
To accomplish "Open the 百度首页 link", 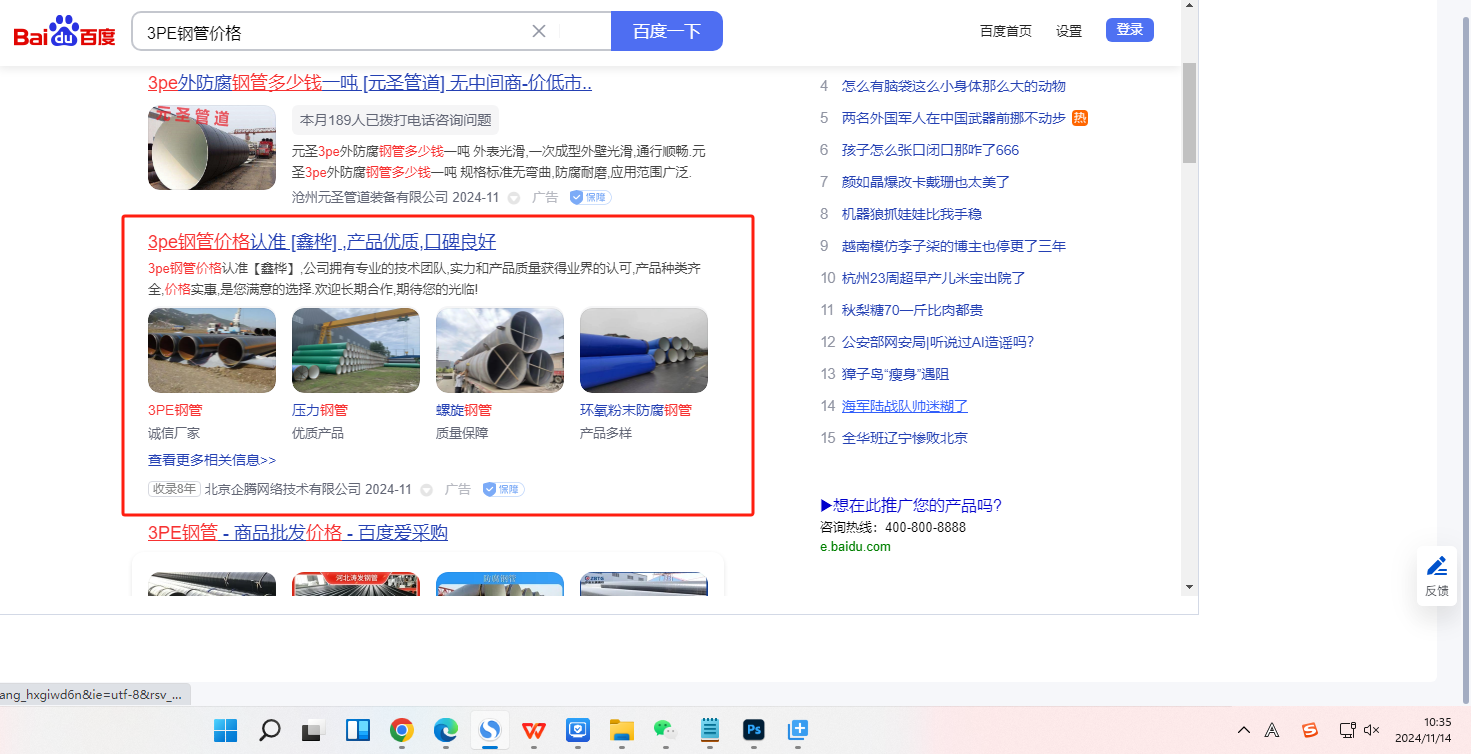I will pos(1006,31).
